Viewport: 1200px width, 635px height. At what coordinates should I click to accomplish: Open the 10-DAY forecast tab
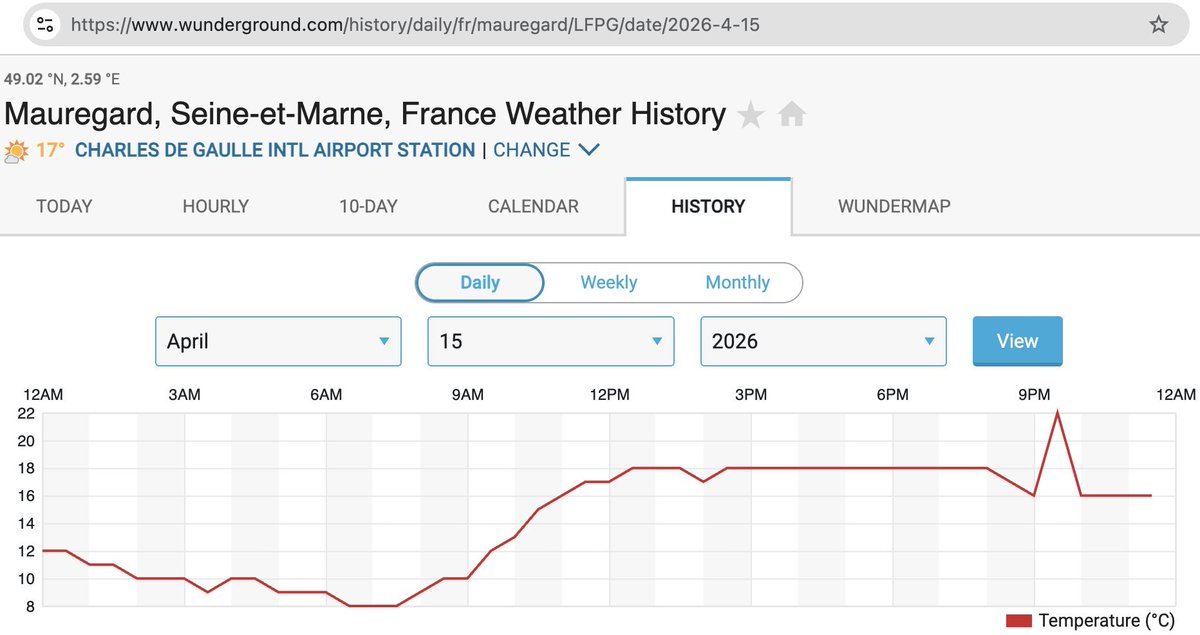(x=368, y=207)
